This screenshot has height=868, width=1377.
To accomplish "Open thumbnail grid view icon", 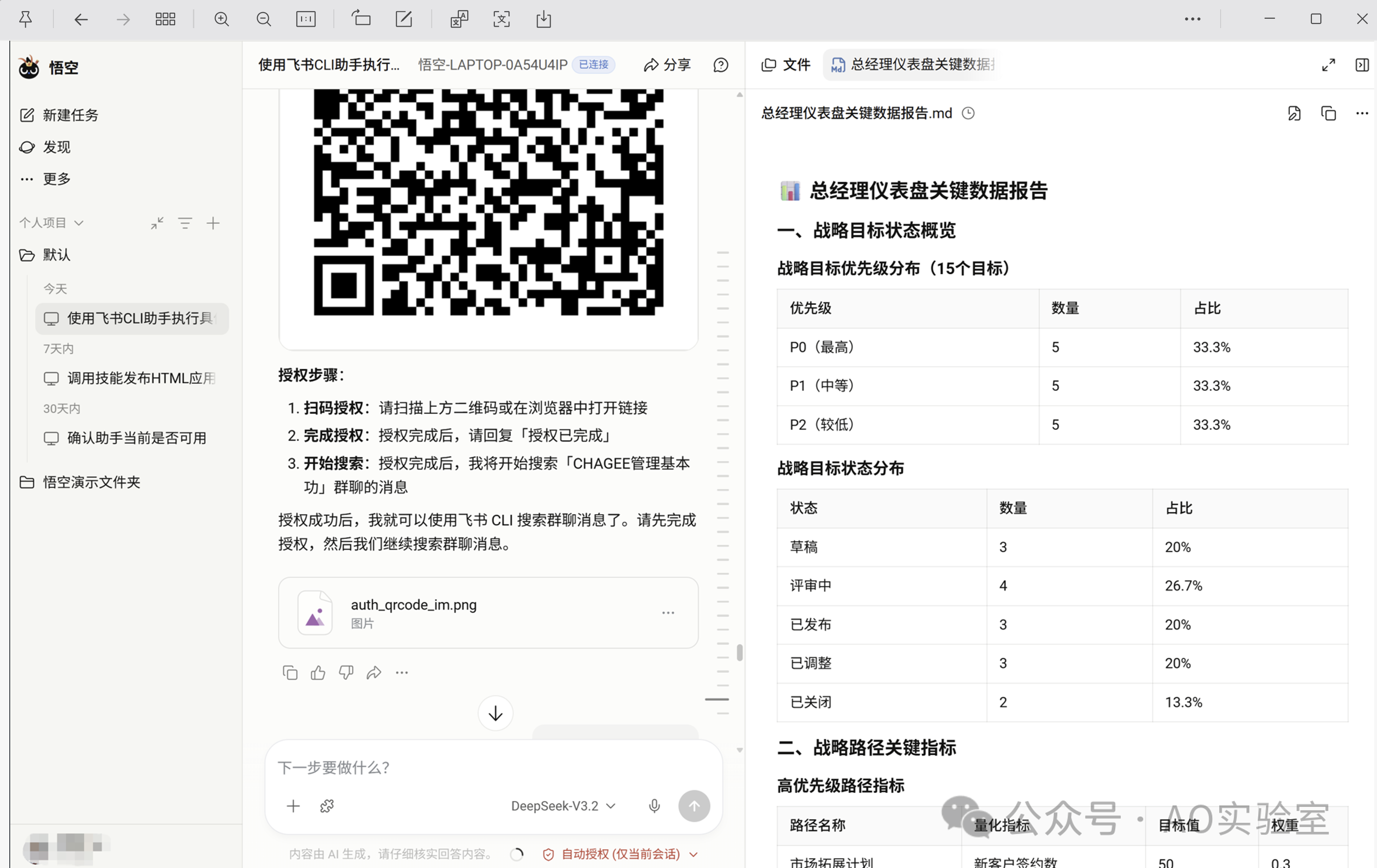I will click(165, 20).
